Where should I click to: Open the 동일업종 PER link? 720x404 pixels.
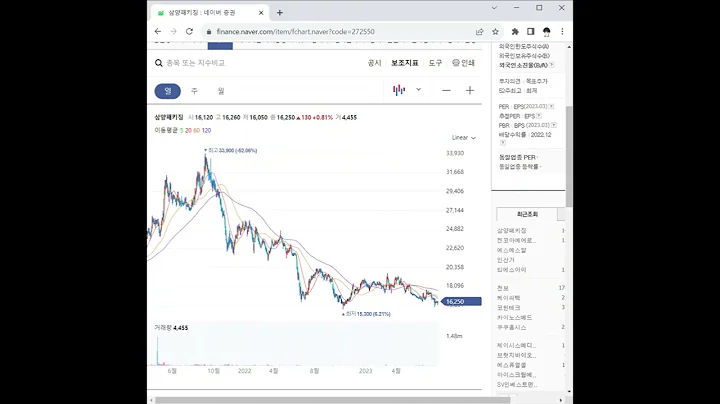pyautogui.click(x=518, y=157)
